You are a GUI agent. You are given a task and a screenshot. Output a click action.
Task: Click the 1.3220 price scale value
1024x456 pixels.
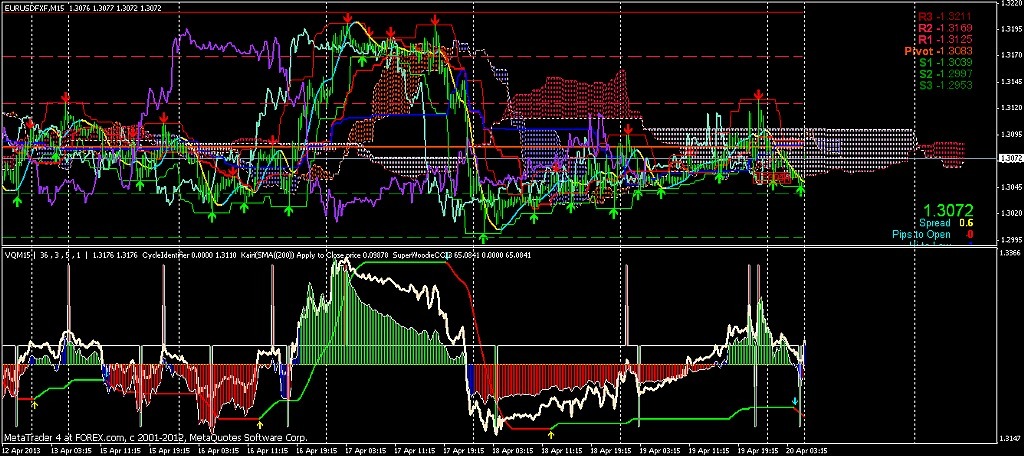click(x=1010, y=4)
